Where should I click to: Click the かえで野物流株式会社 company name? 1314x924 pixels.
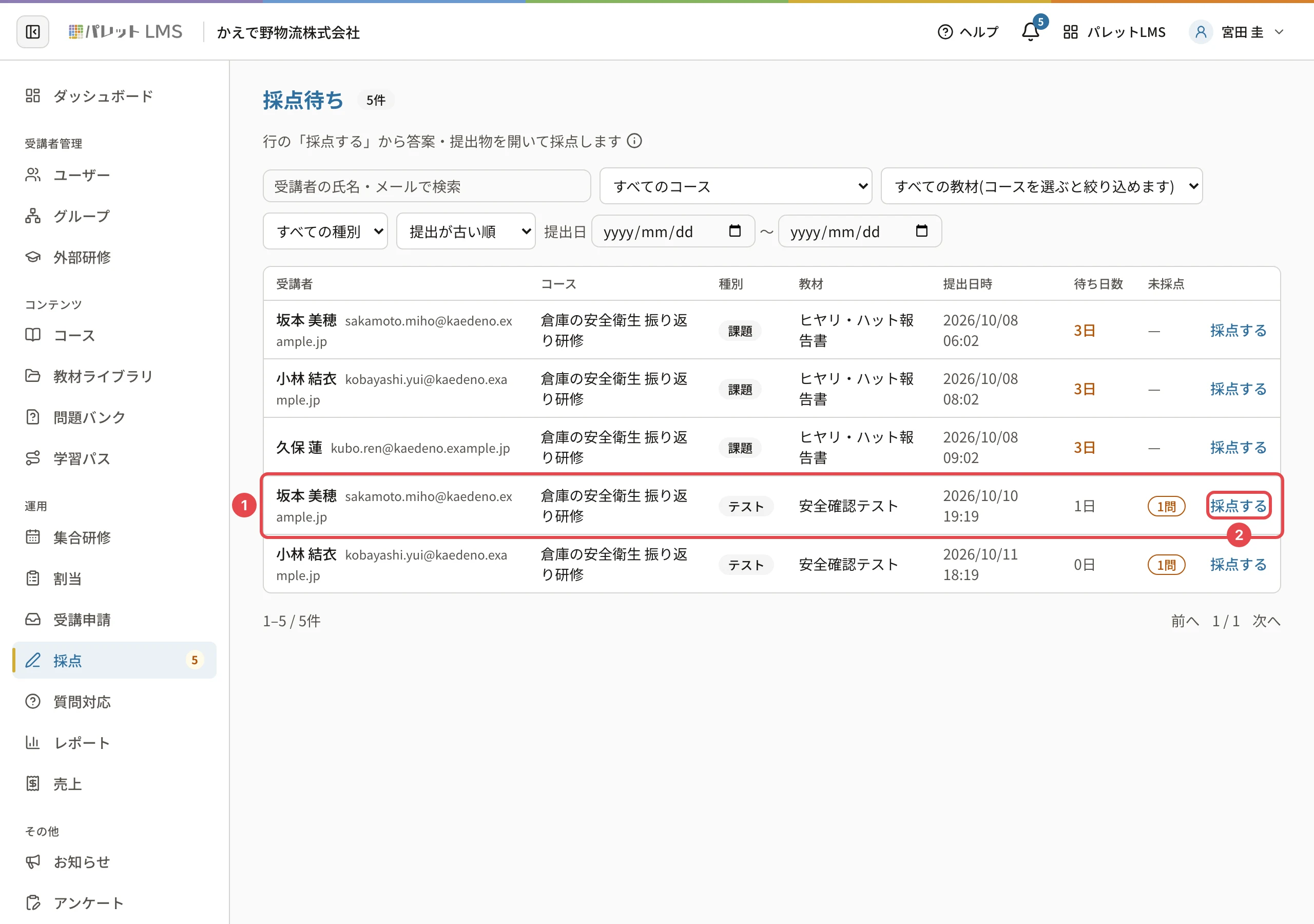pyautogui.click(x=288, y=32)
